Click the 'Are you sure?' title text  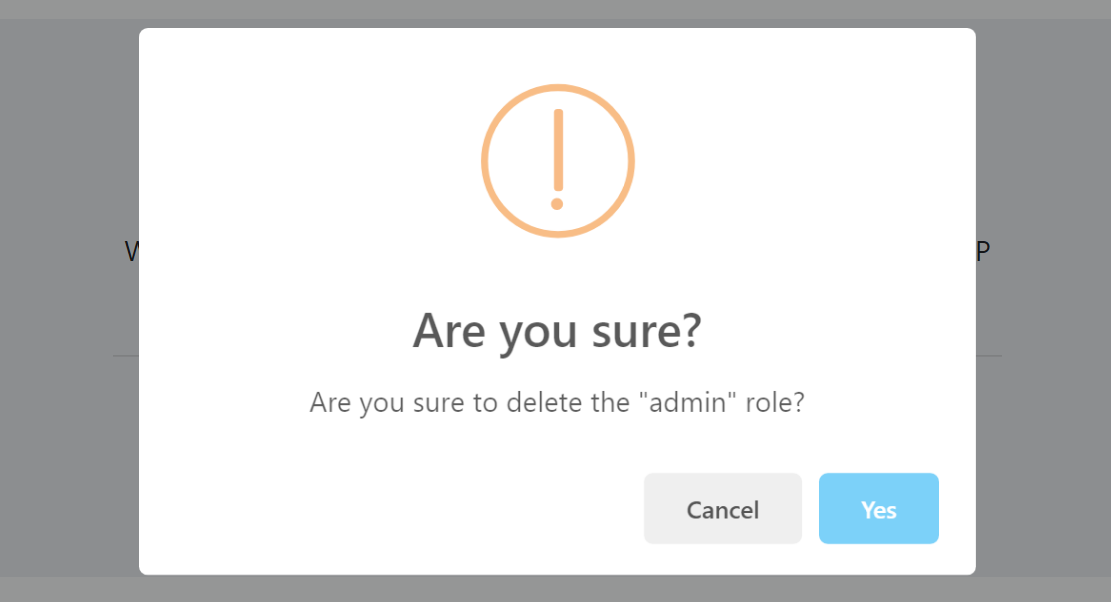[x=557, y=330]
